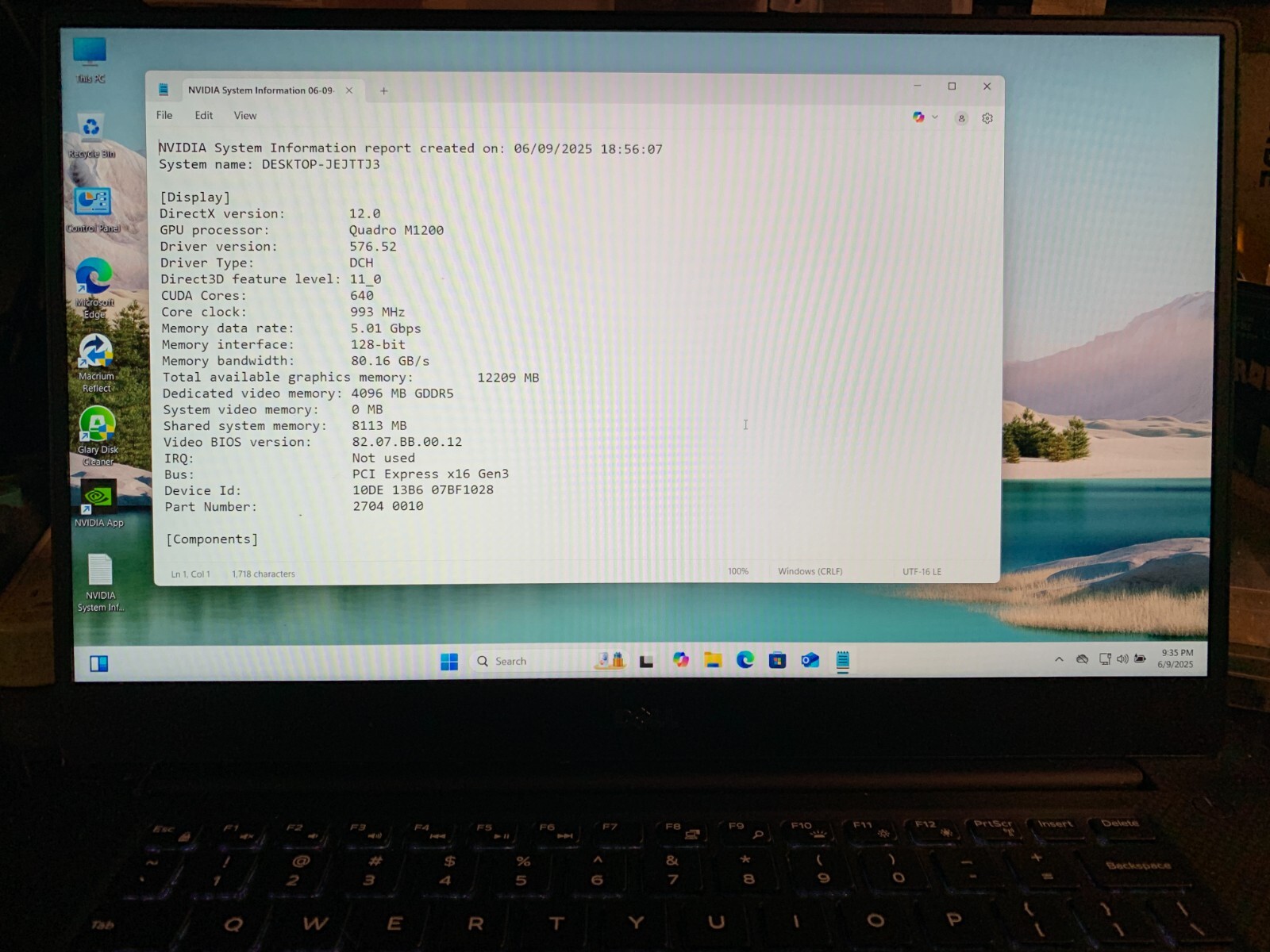The height and width of the screenshot is (952, 1270).
Task: Open the Widgets button on taskbar
Action: click(x=99, y=664)
